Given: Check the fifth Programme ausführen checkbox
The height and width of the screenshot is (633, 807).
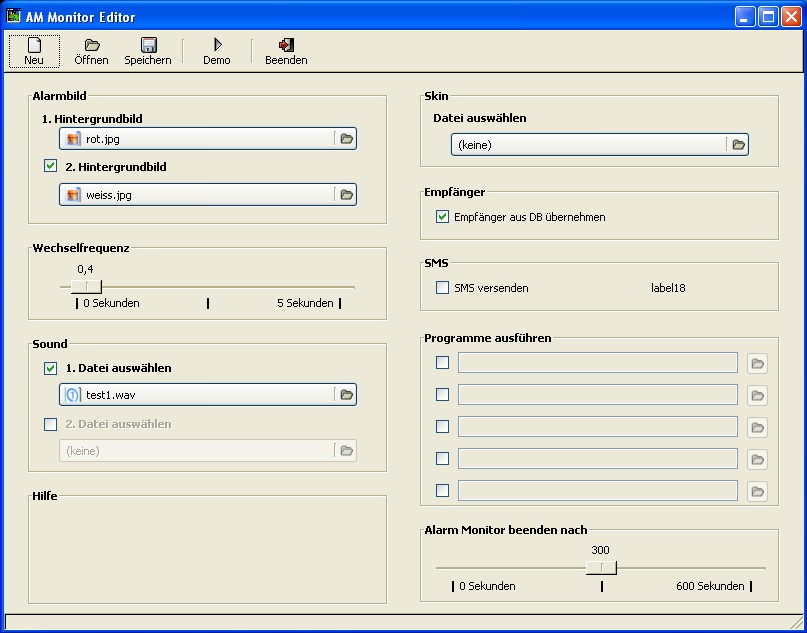Looking at the screenshot, I should 443,490.
